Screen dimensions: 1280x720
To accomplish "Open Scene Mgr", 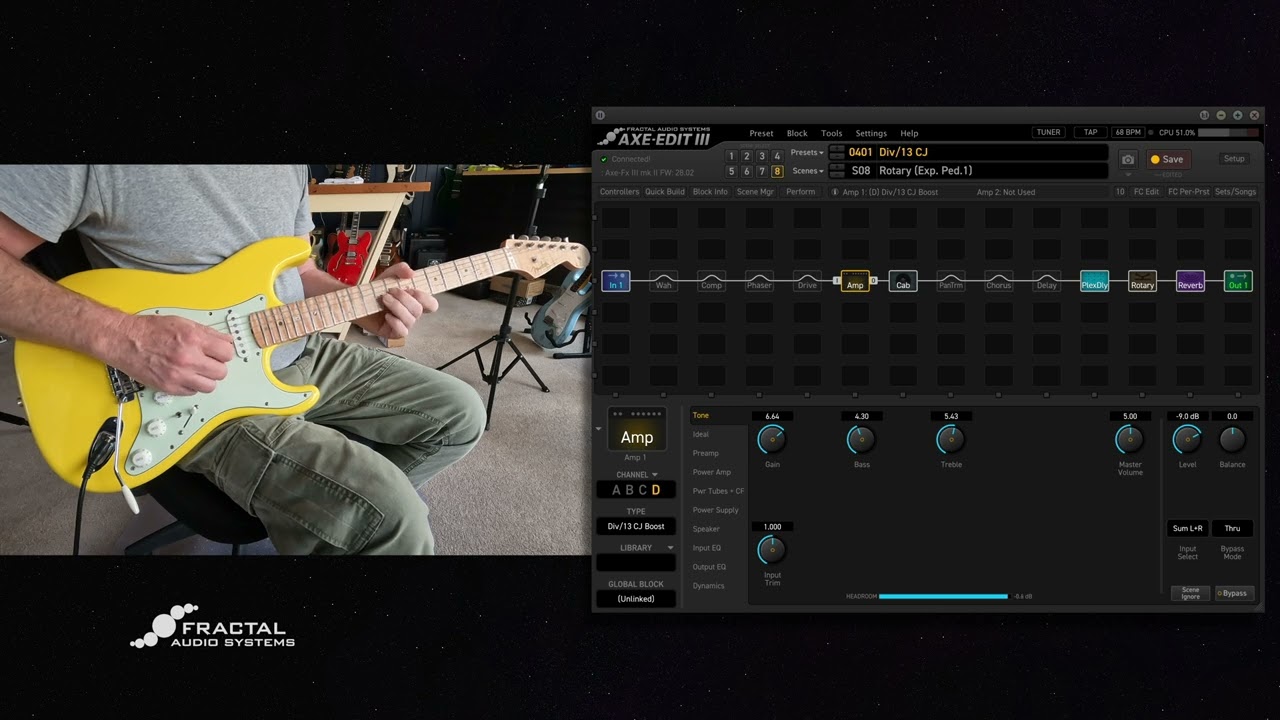I will pos(755,192).
